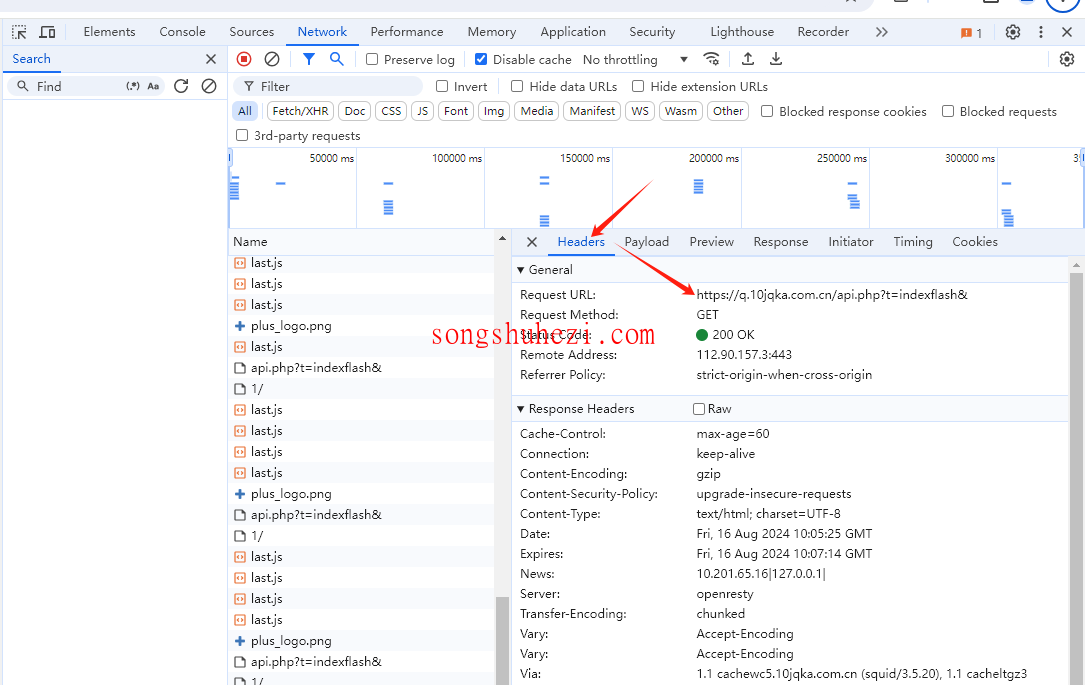Enable Hide data URLs checkbox

click(517, 86)
